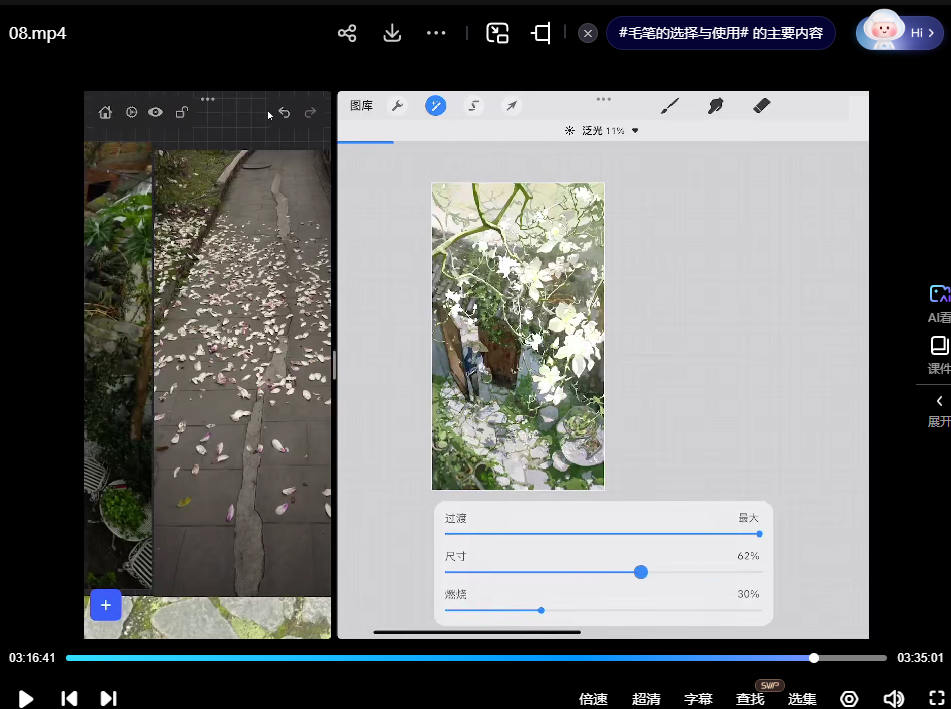This screenshot has width=951, height=709.
Task: Play the video
Action: click(x=26, y=699)
